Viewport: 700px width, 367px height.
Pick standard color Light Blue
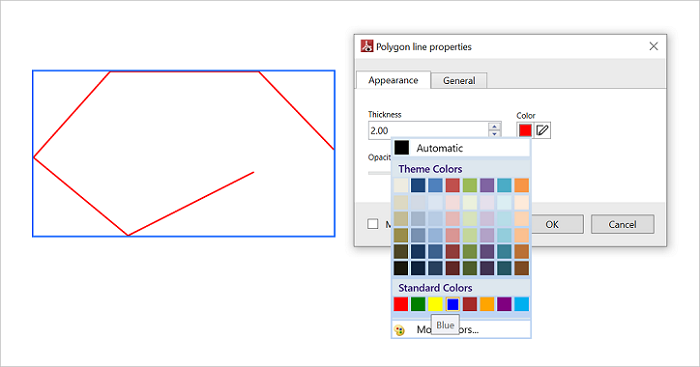[x=521, y=304]
